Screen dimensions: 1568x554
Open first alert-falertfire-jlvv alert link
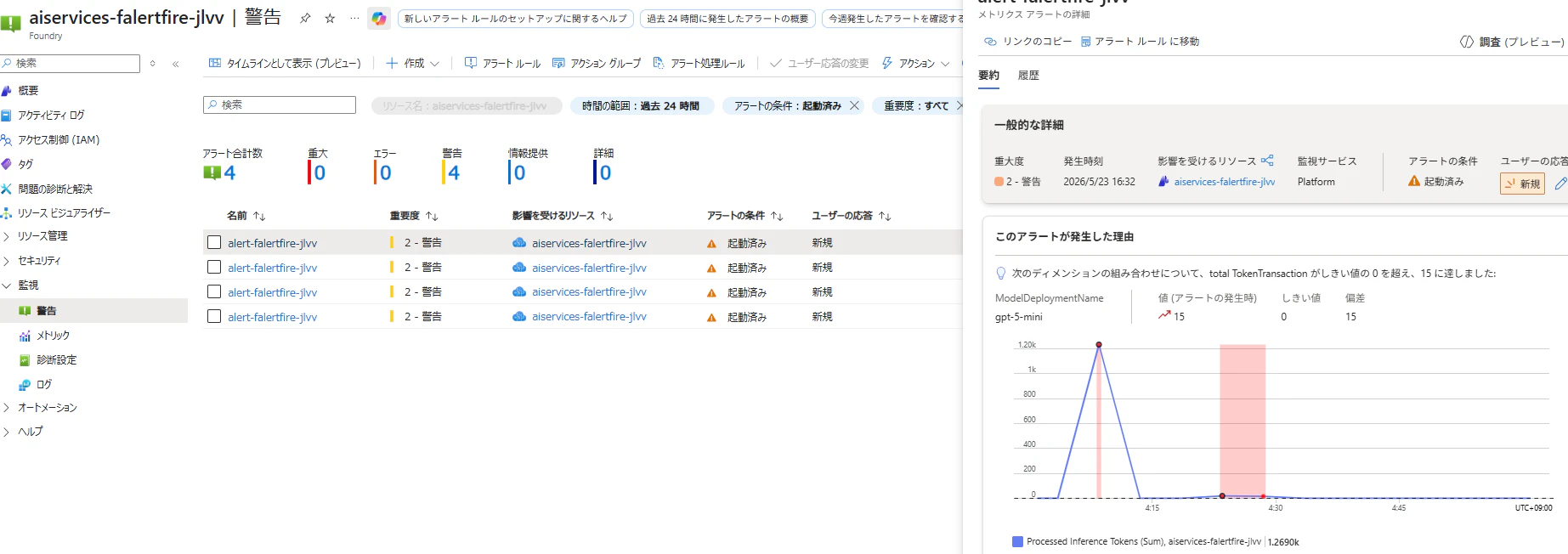(x=272, y=243)
